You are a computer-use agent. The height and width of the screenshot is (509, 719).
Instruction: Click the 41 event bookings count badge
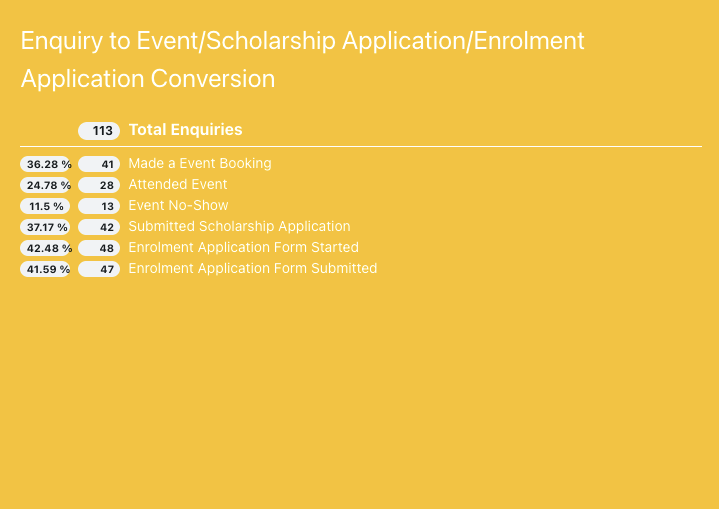click(99, 164)
